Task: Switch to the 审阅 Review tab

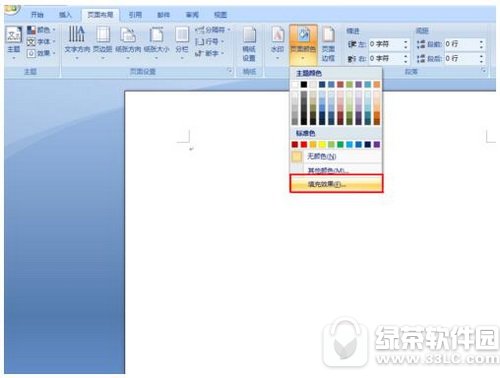Action: (192, 15)
